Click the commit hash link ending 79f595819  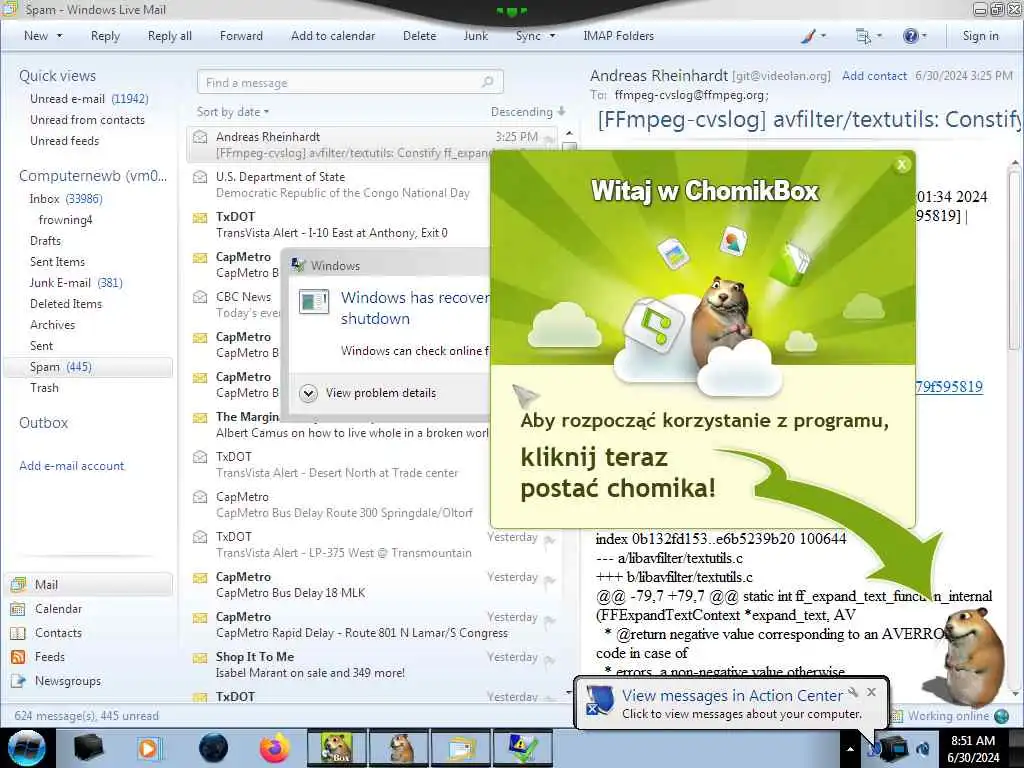(x=949, y=387)
